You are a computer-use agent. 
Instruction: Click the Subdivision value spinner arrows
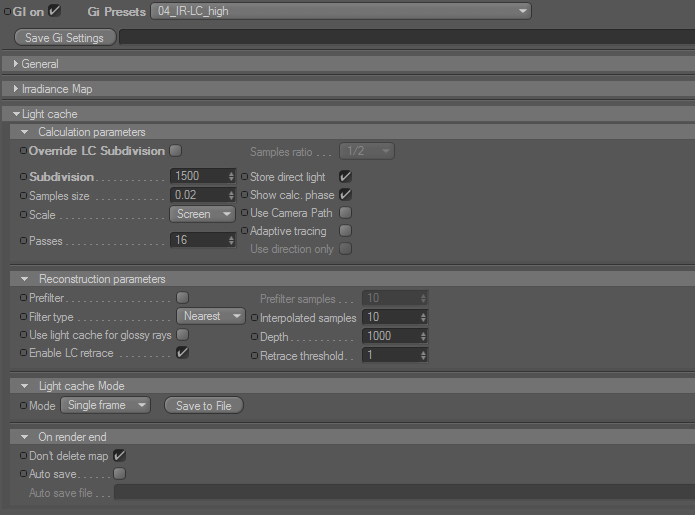coord(231,176)
